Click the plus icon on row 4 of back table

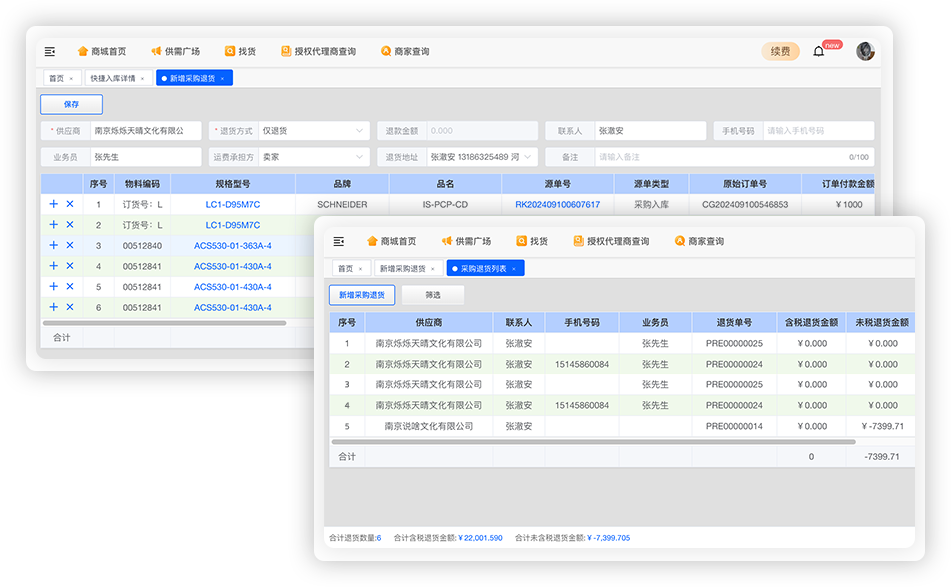click(x=53, y=266)
